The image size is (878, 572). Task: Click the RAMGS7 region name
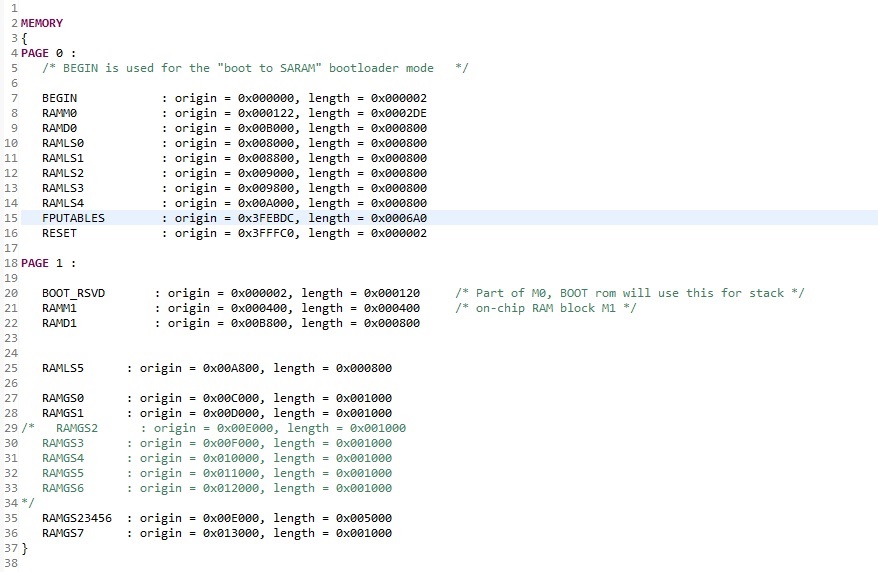[x=63, y=533]
